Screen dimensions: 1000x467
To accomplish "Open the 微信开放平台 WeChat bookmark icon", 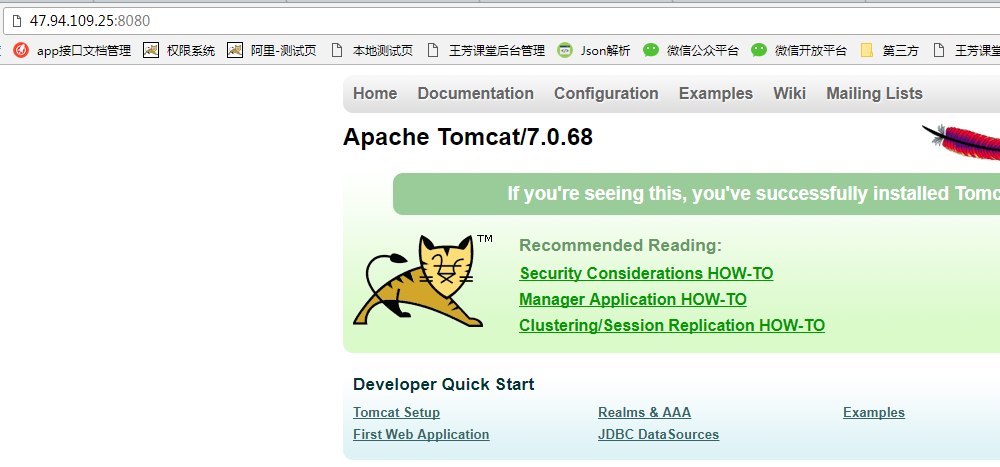I will point(758,50).
